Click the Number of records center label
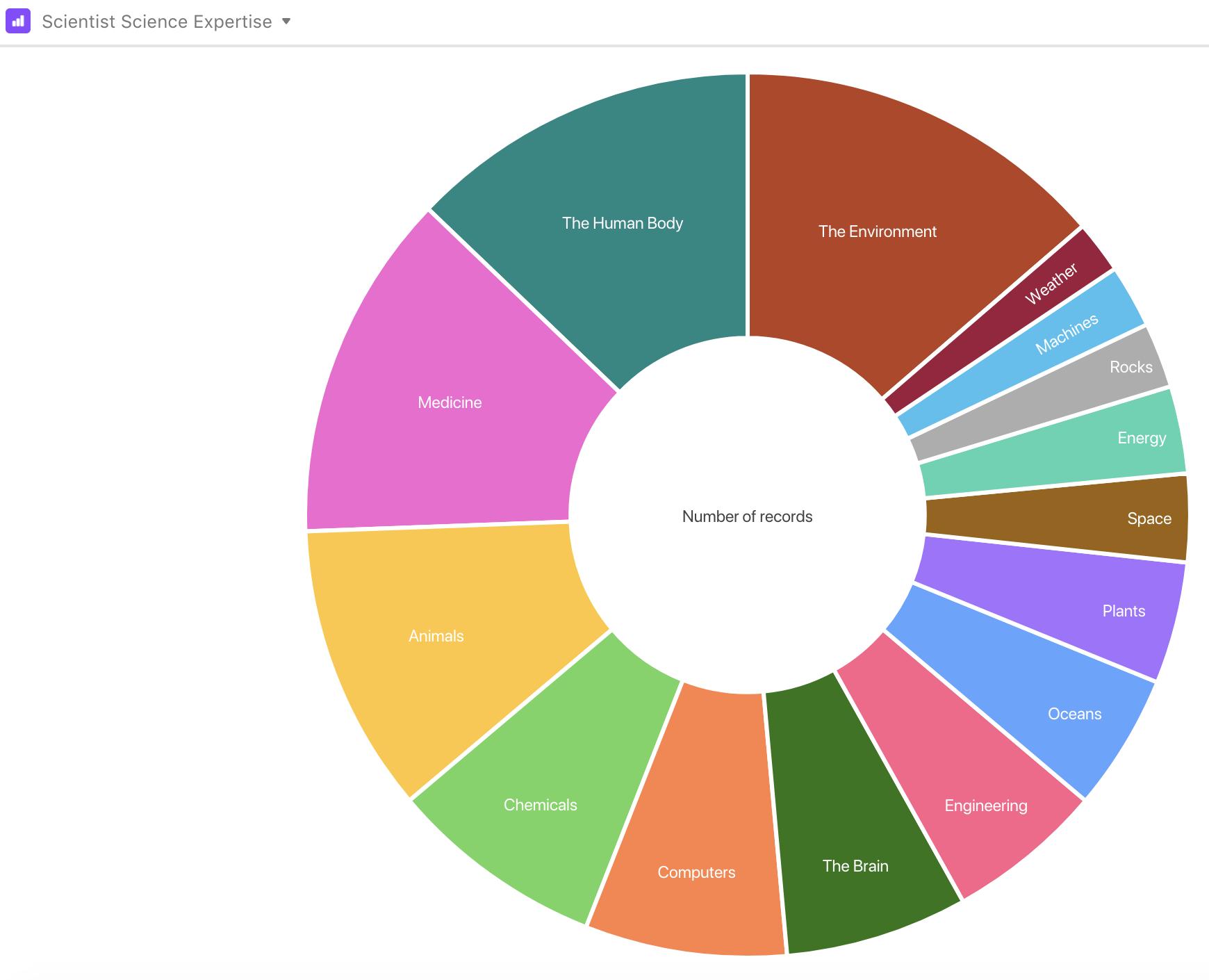The image size is (1209, 980). 747,516
